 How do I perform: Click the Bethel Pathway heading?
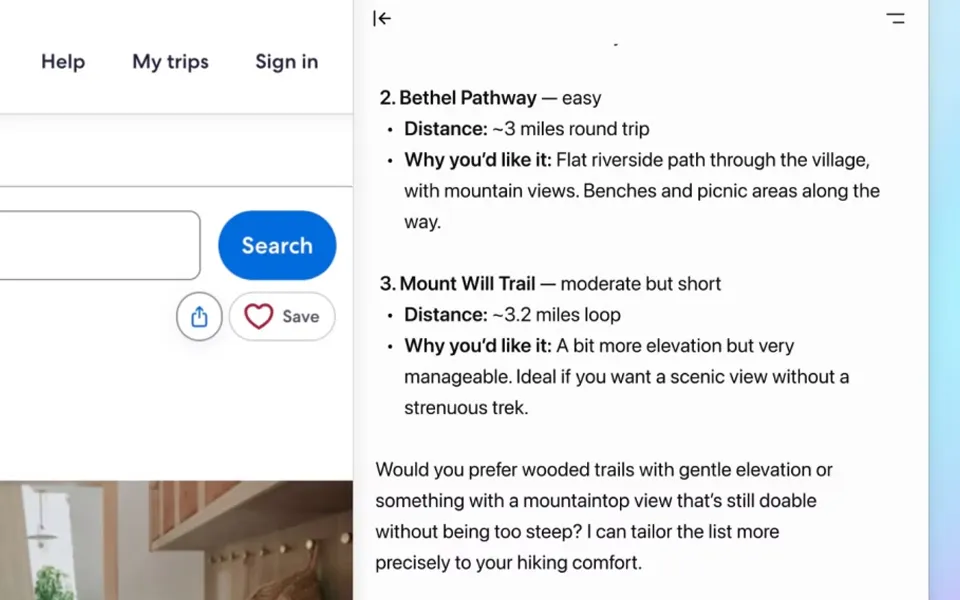coord(467,98)
